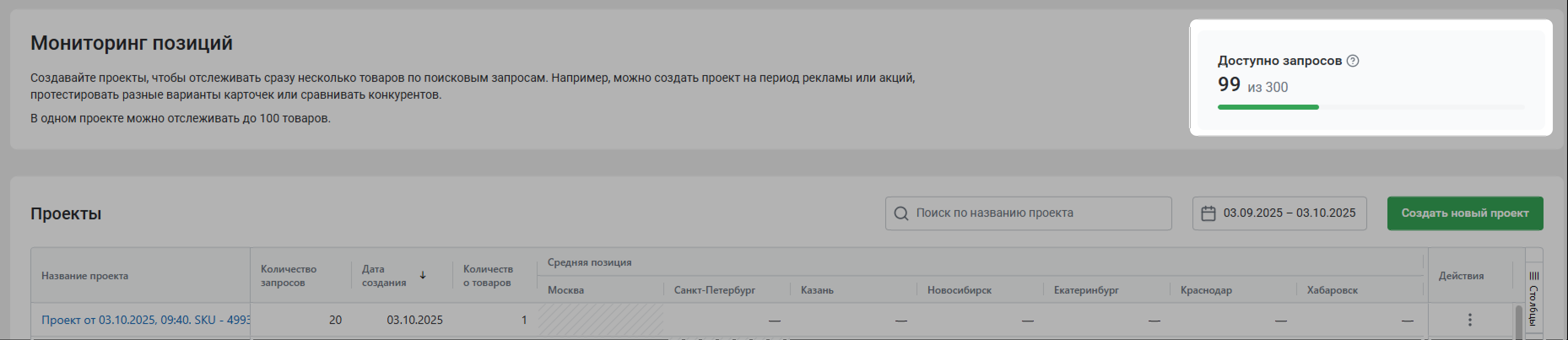Open the three-dot actions menu for project

(x=1469, y=320)
